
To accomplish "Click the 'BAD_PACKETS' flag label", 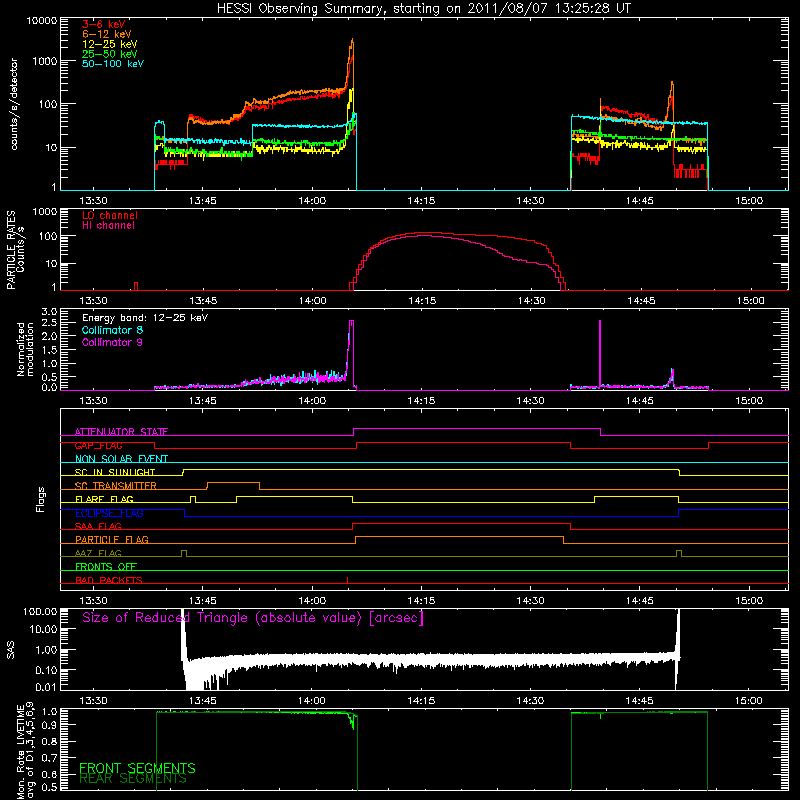I will click(109, 580).
